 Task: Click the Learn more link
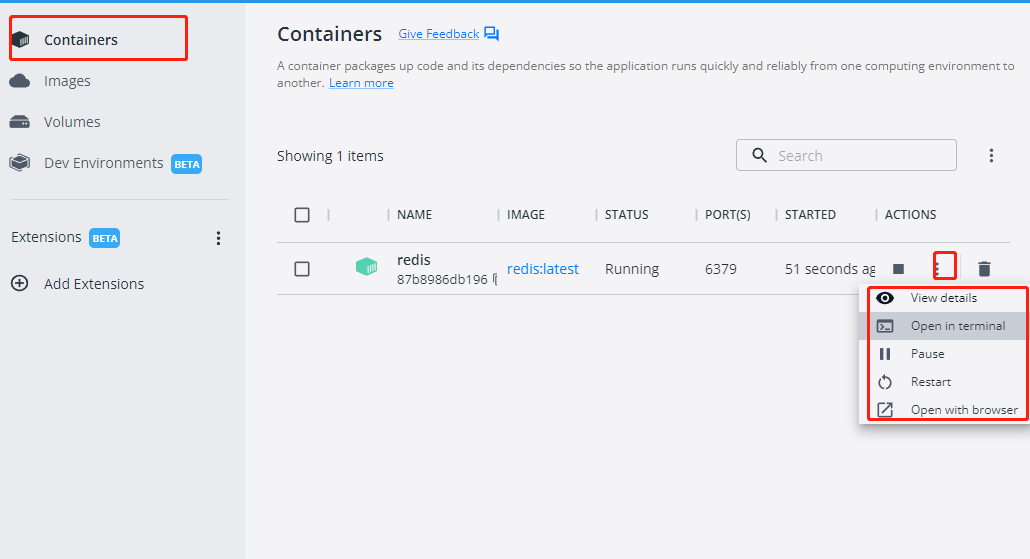361,83
